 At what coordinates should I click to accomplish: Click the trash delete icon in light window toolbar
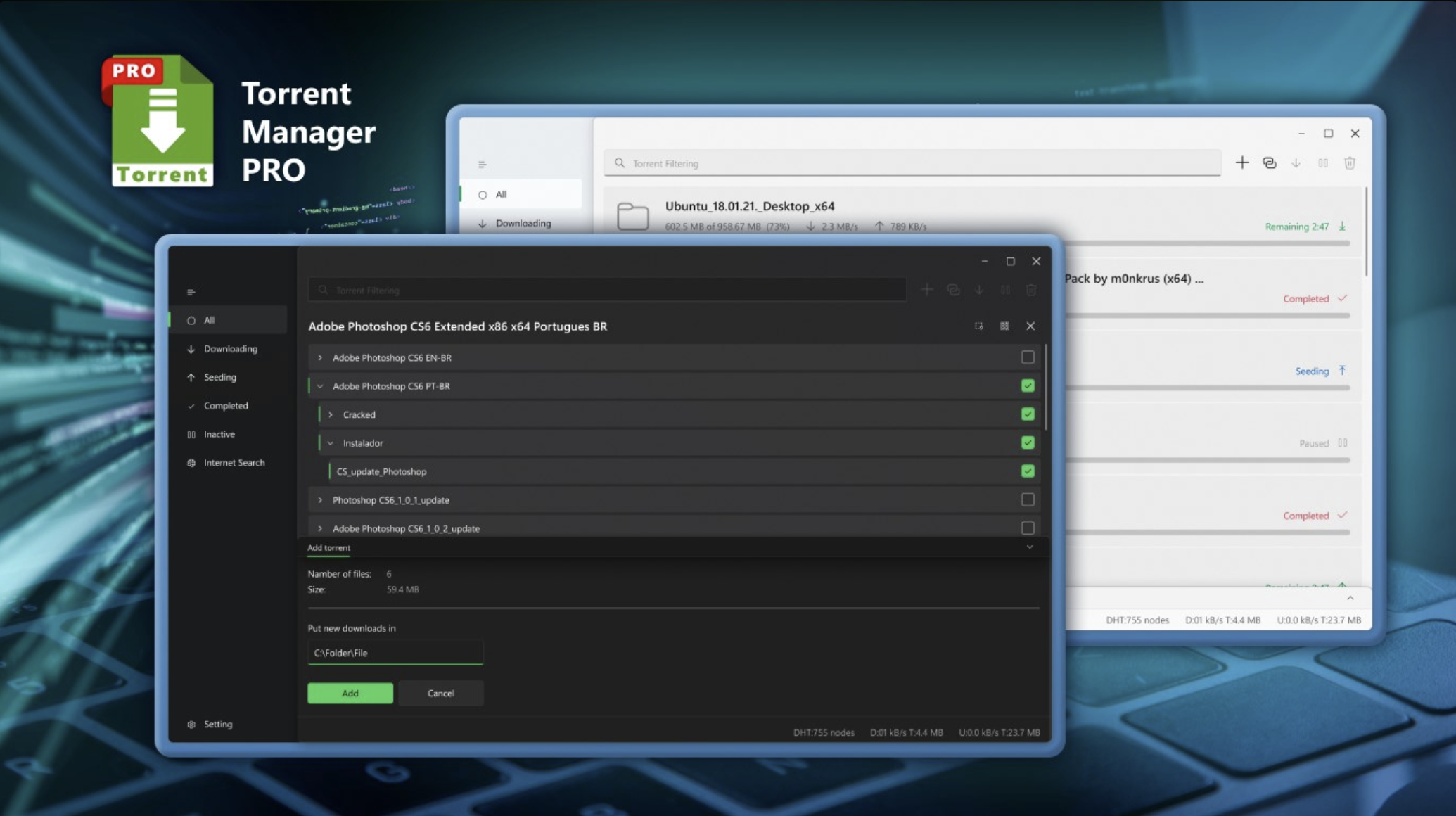tap(1349, 163)
